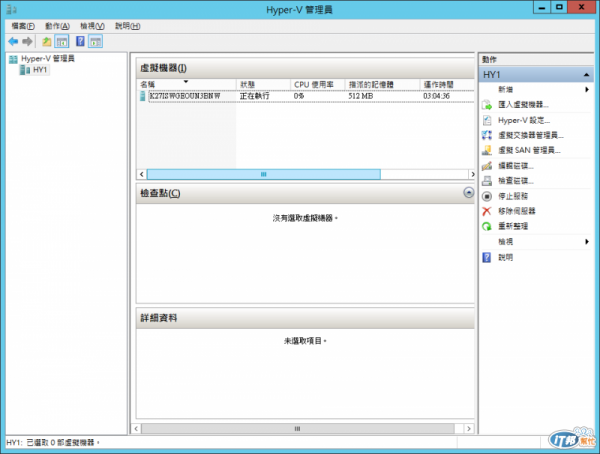Viewport: 600px width, 454px height.
Task: Click the 編輯磁碟... action link
Action: [516, 166]
